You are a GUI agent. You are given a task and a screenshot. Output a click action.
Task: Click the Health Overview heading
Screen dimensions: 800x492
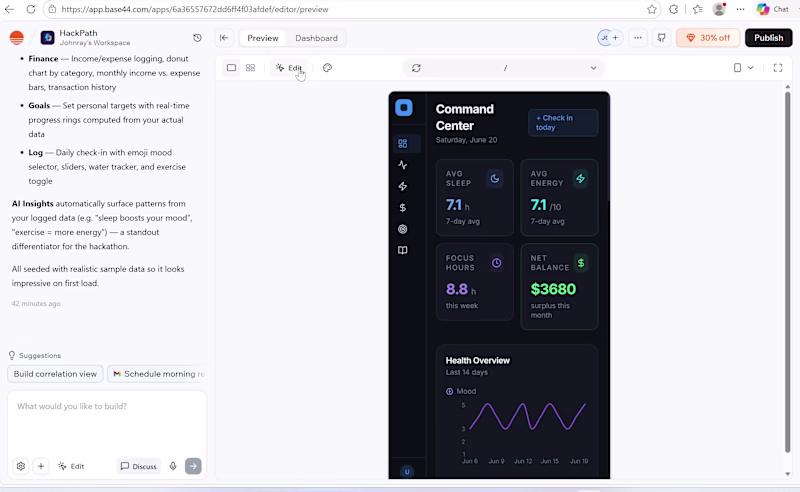[478, 360]
